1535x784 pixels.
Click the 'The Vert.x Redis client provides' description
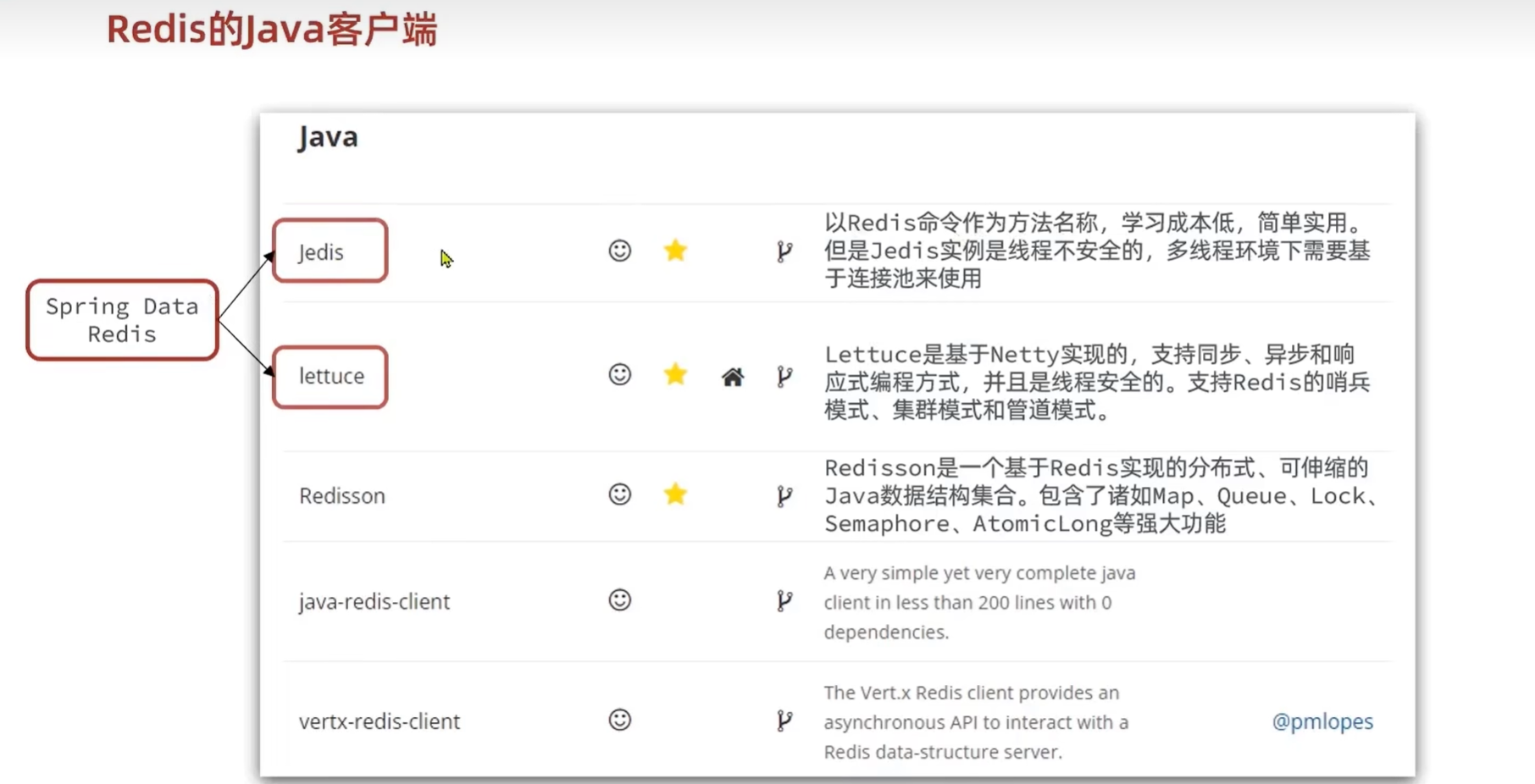click(976, 722)
